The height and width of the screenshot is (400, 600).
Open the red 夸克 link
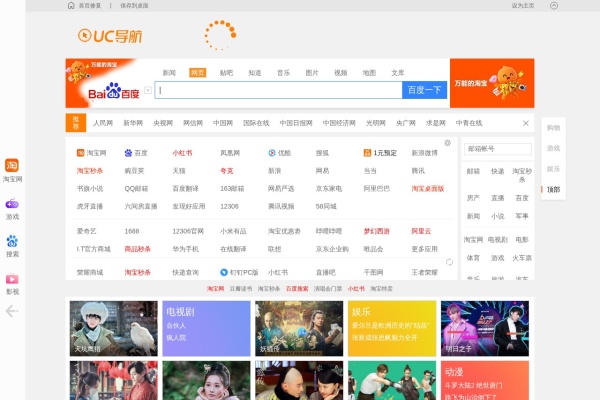227,171
